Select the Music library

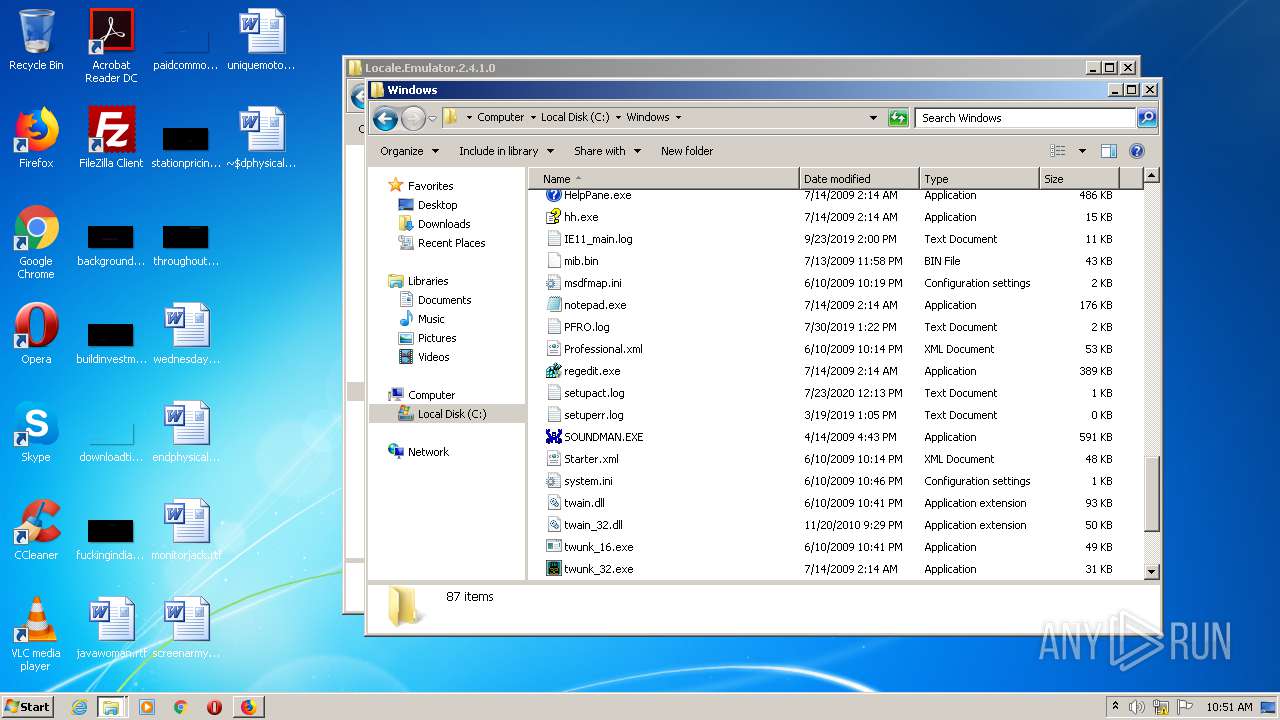[x=431, y=319]
